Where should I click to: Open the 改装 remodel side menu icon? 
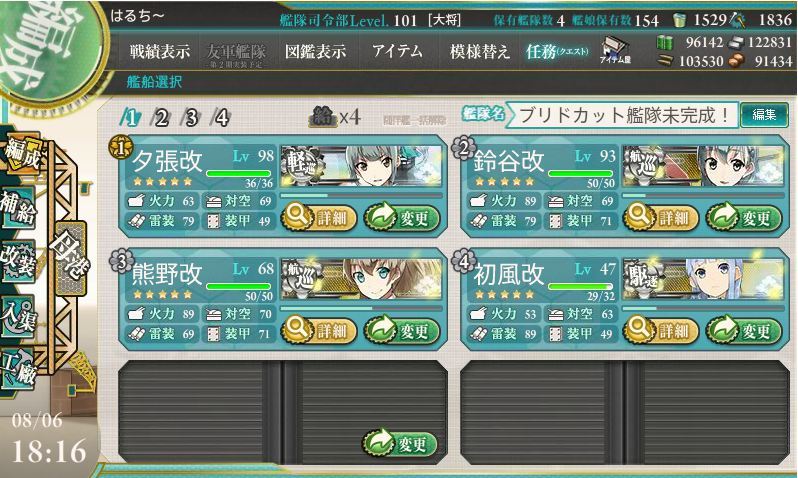[19, 261]
